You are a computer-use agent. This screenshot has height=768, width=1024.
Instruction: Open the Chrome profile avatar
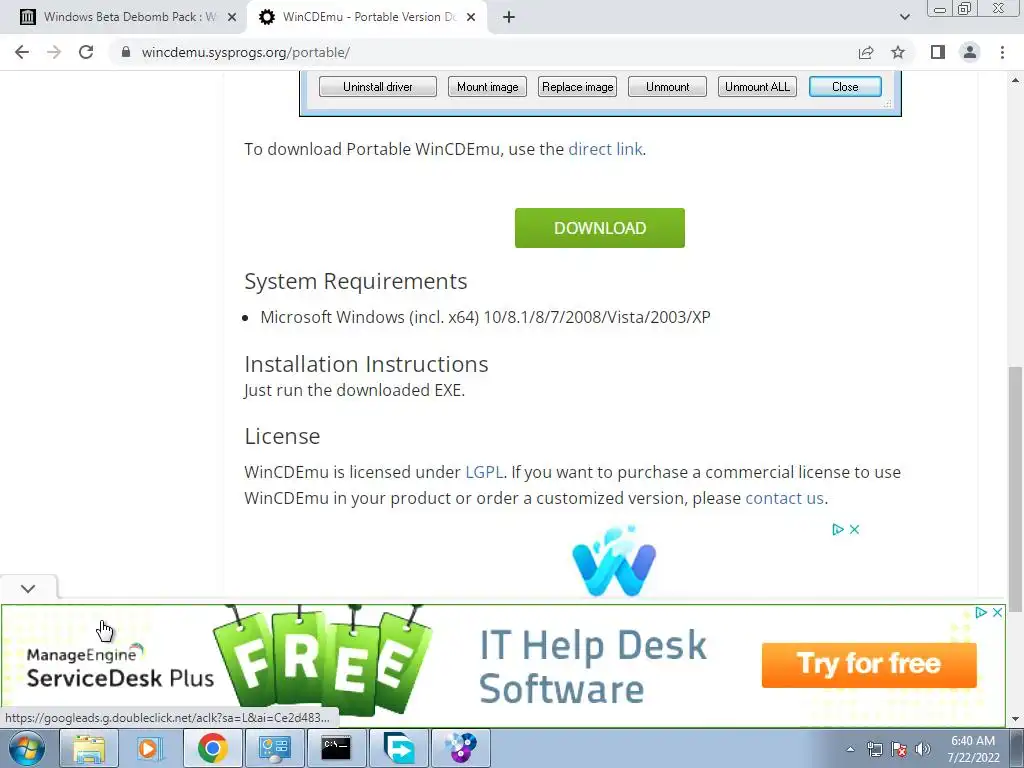coord(970,52)
